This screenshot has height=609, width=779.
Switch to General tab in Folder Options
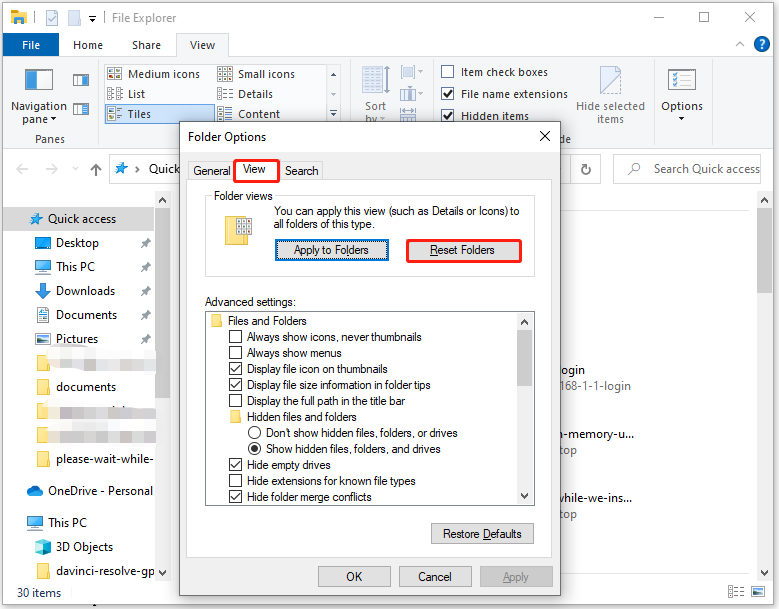tap(212, 170)
